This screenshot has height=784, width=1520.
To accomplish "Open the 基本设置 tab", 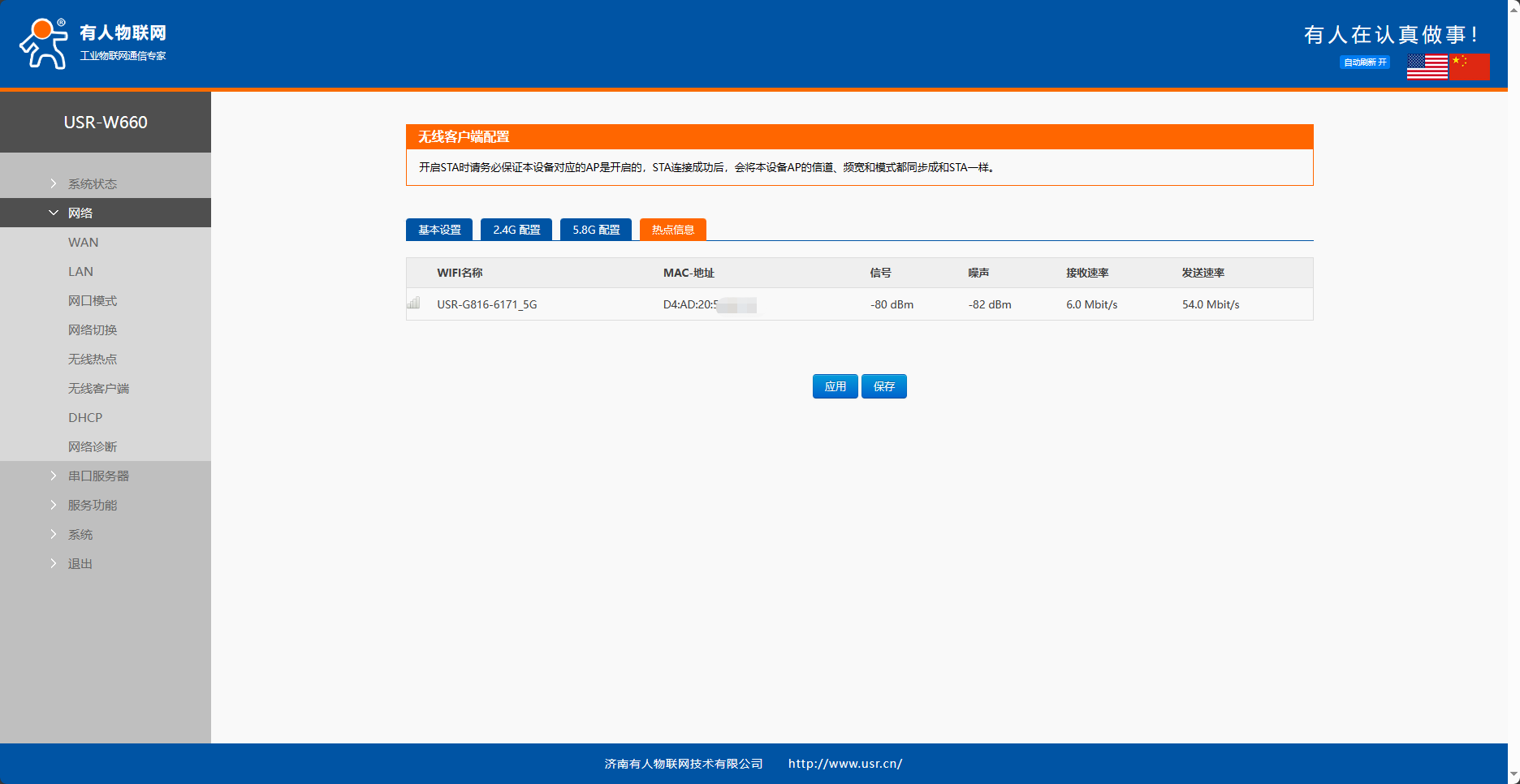I will [439, 230].
